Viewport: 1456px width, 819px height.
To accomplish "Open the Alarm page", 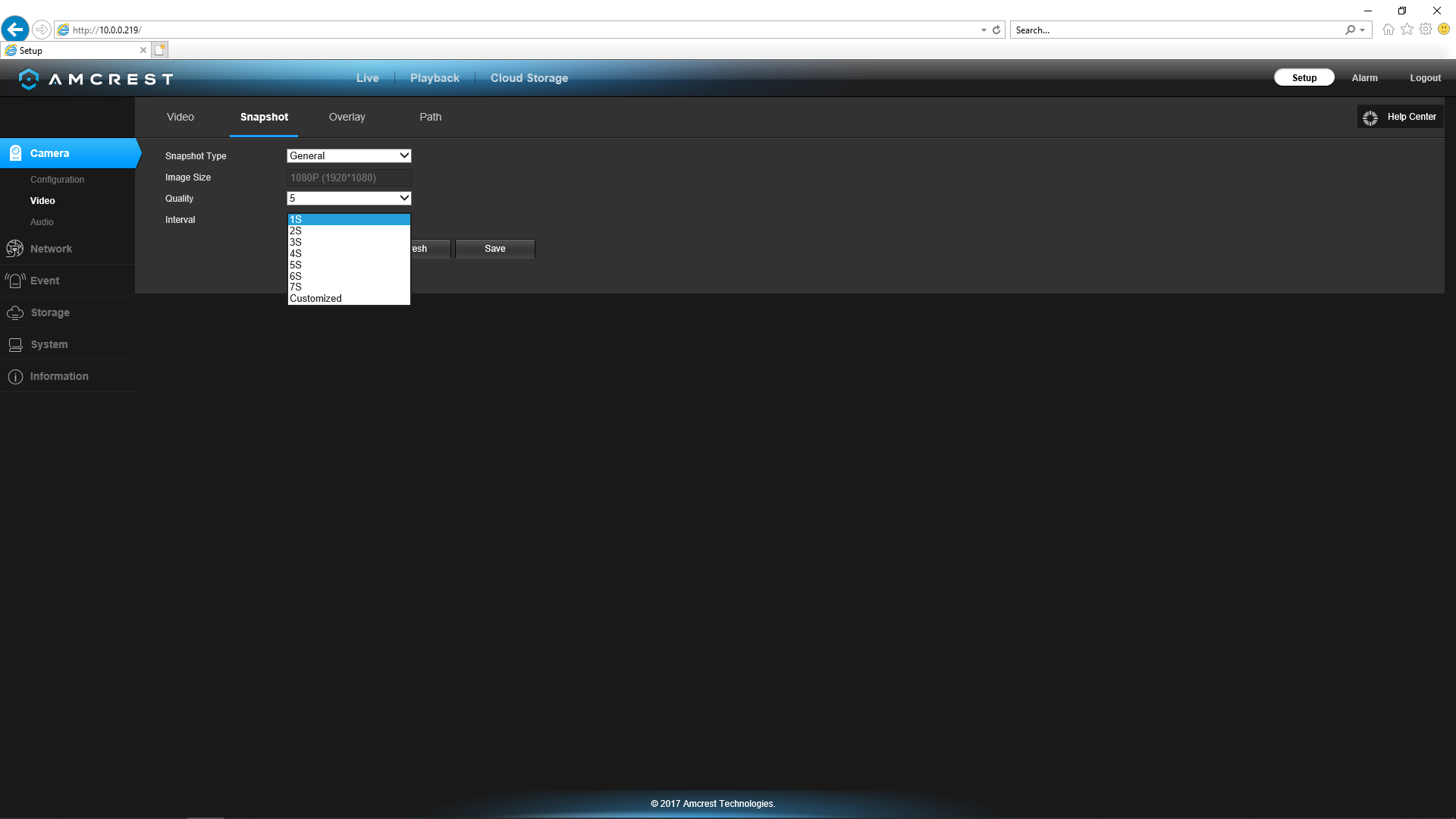I will (x=1365, y=78).
